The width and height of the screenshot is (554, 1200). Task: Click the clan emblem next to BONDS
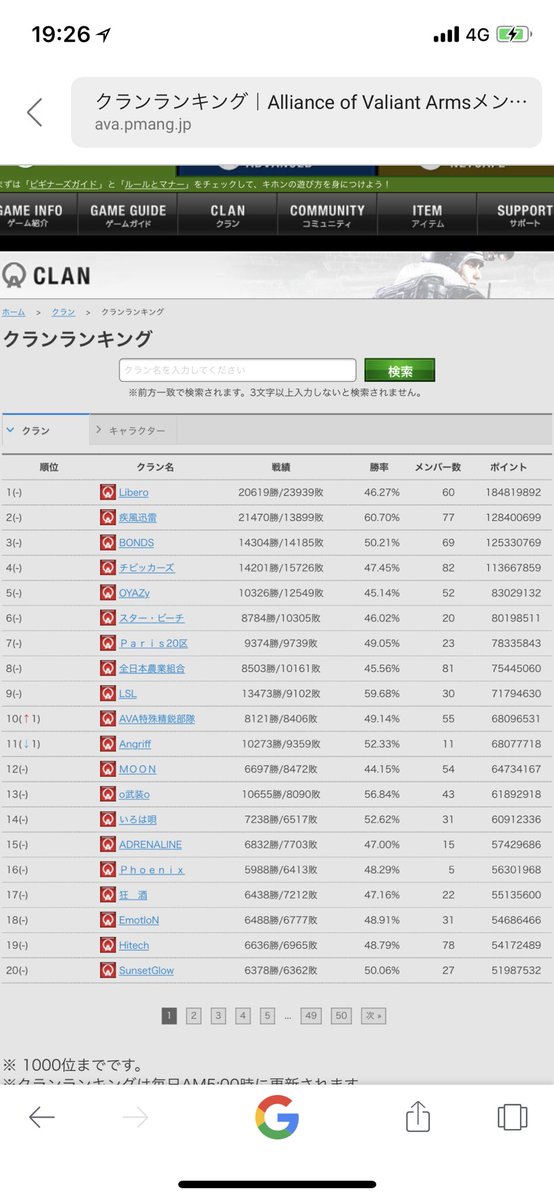[x=108, y=542]
